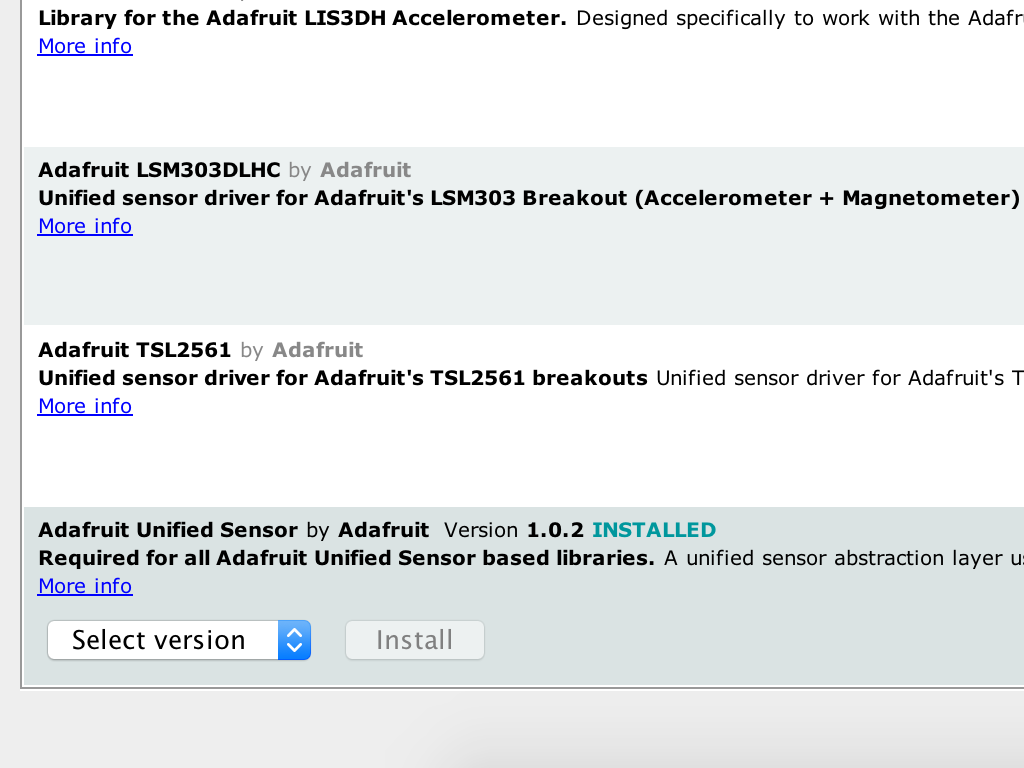Click 'Required for all Adafruit Unified Sensor' description

346,558
